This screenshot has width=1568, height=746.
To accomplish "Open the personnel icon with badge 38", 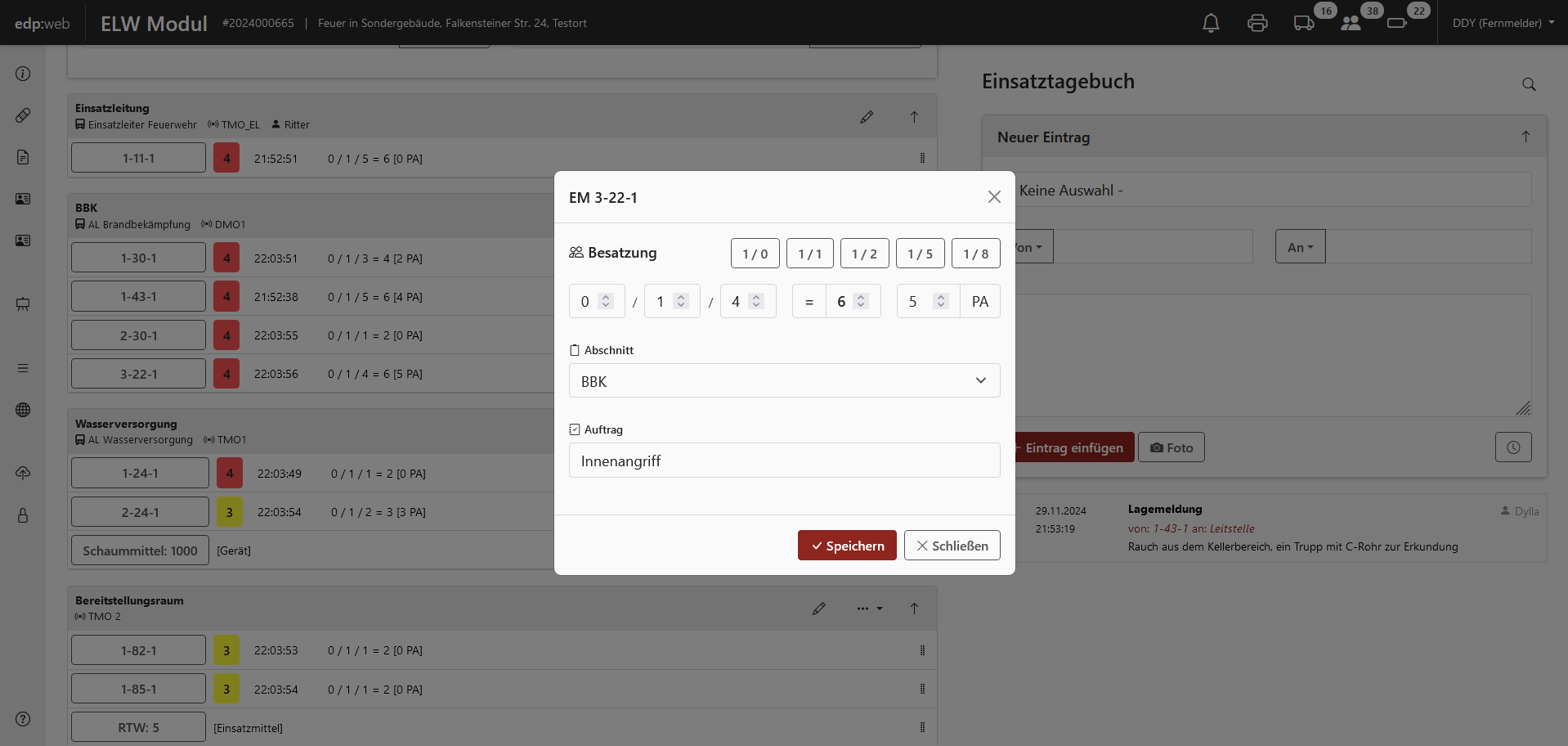I will (1351, 23).
